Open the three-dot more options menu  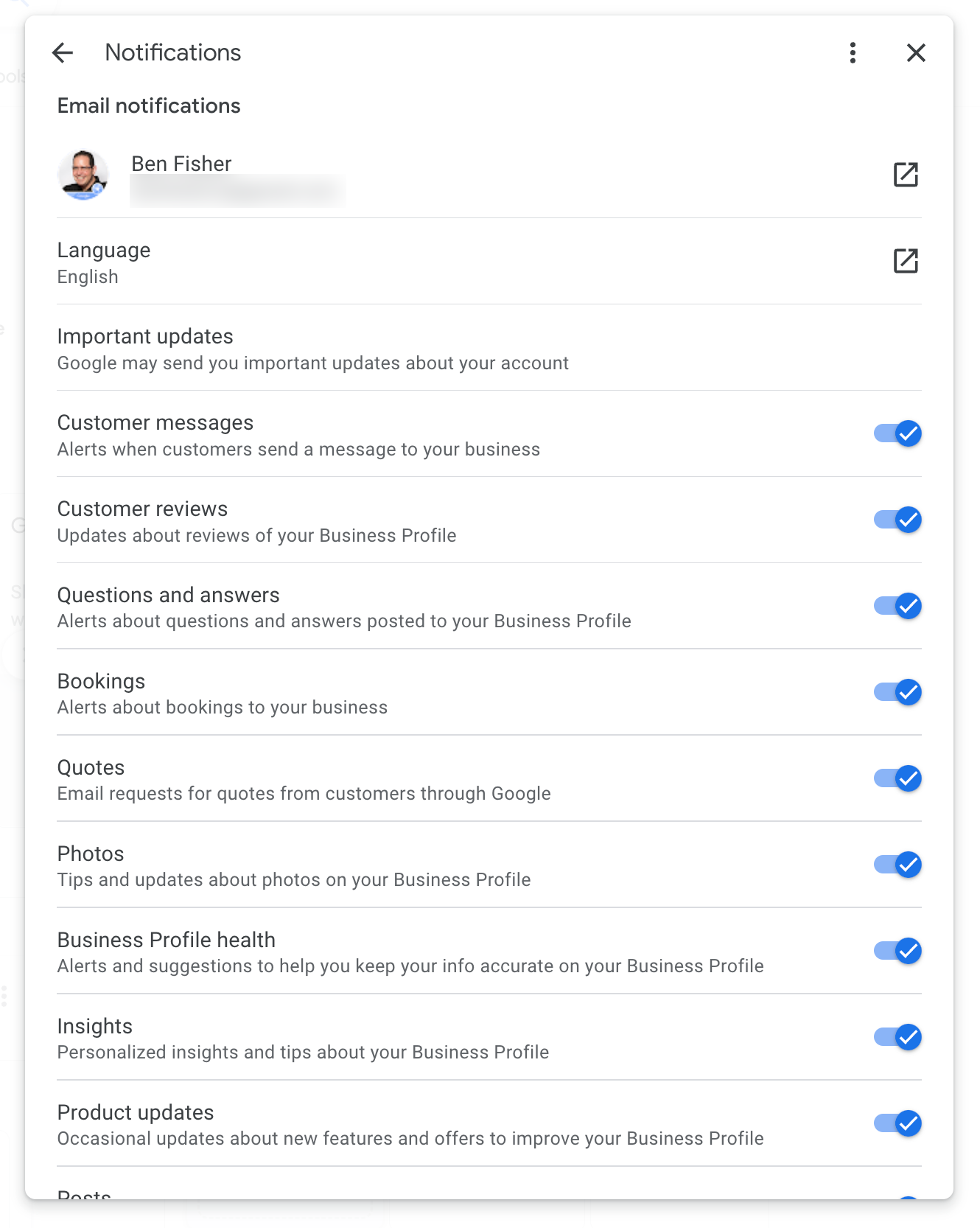tap(853, 53)
